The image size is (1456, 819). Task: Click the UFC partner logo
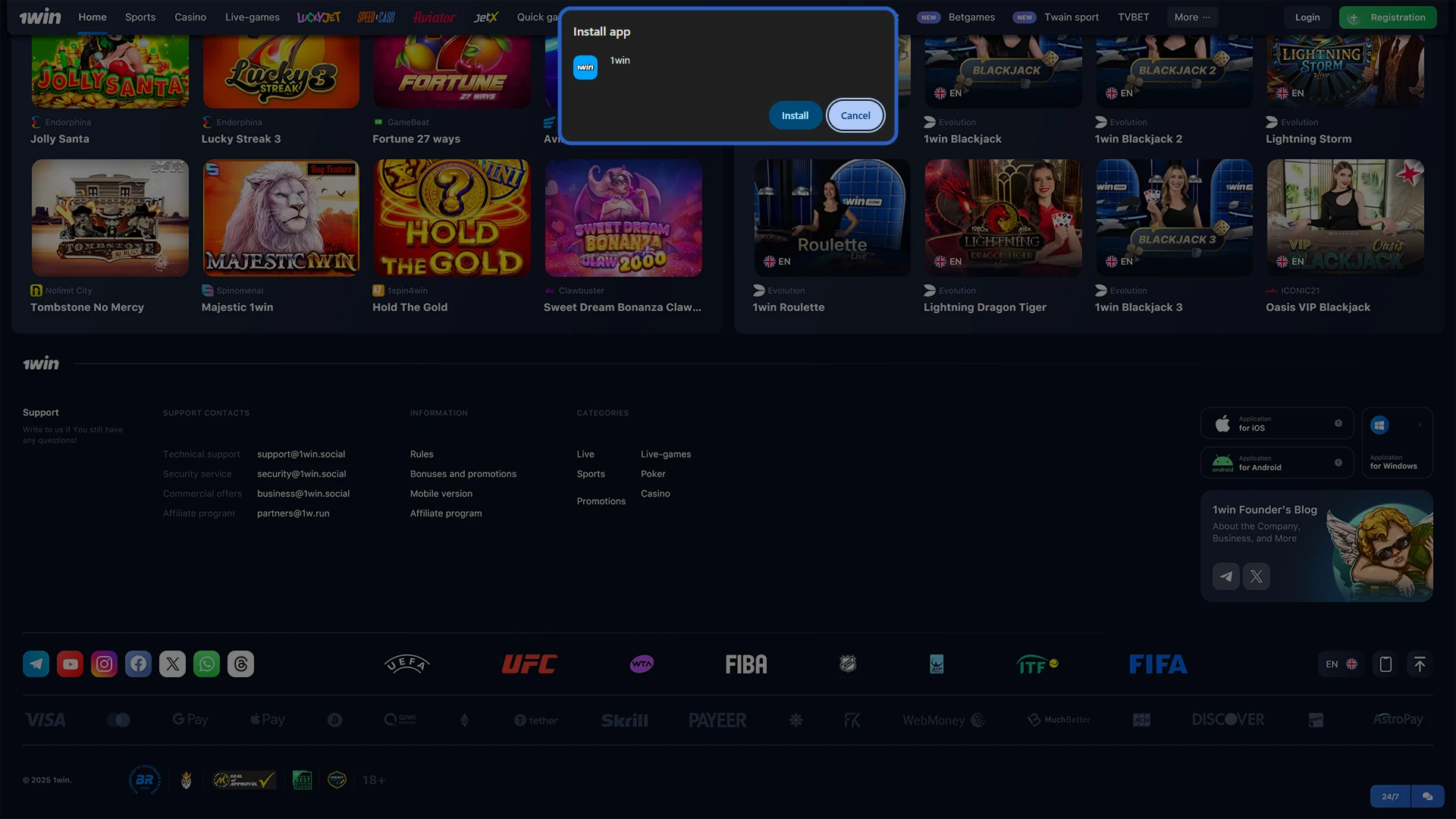click(529, 664)
